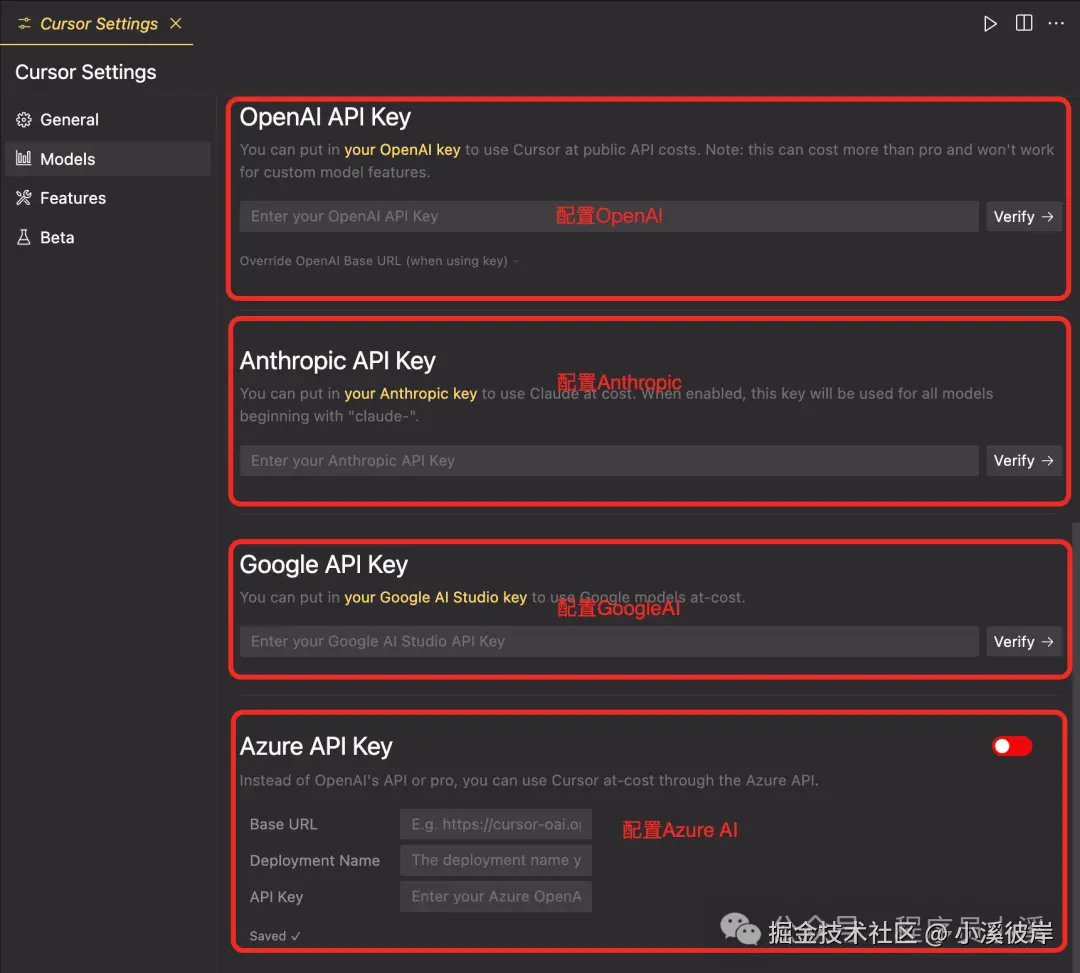Viewport: 1080px width, 973px height.
Task: Focus the Google AI Studio API Key field
Action: click(609, 642)
